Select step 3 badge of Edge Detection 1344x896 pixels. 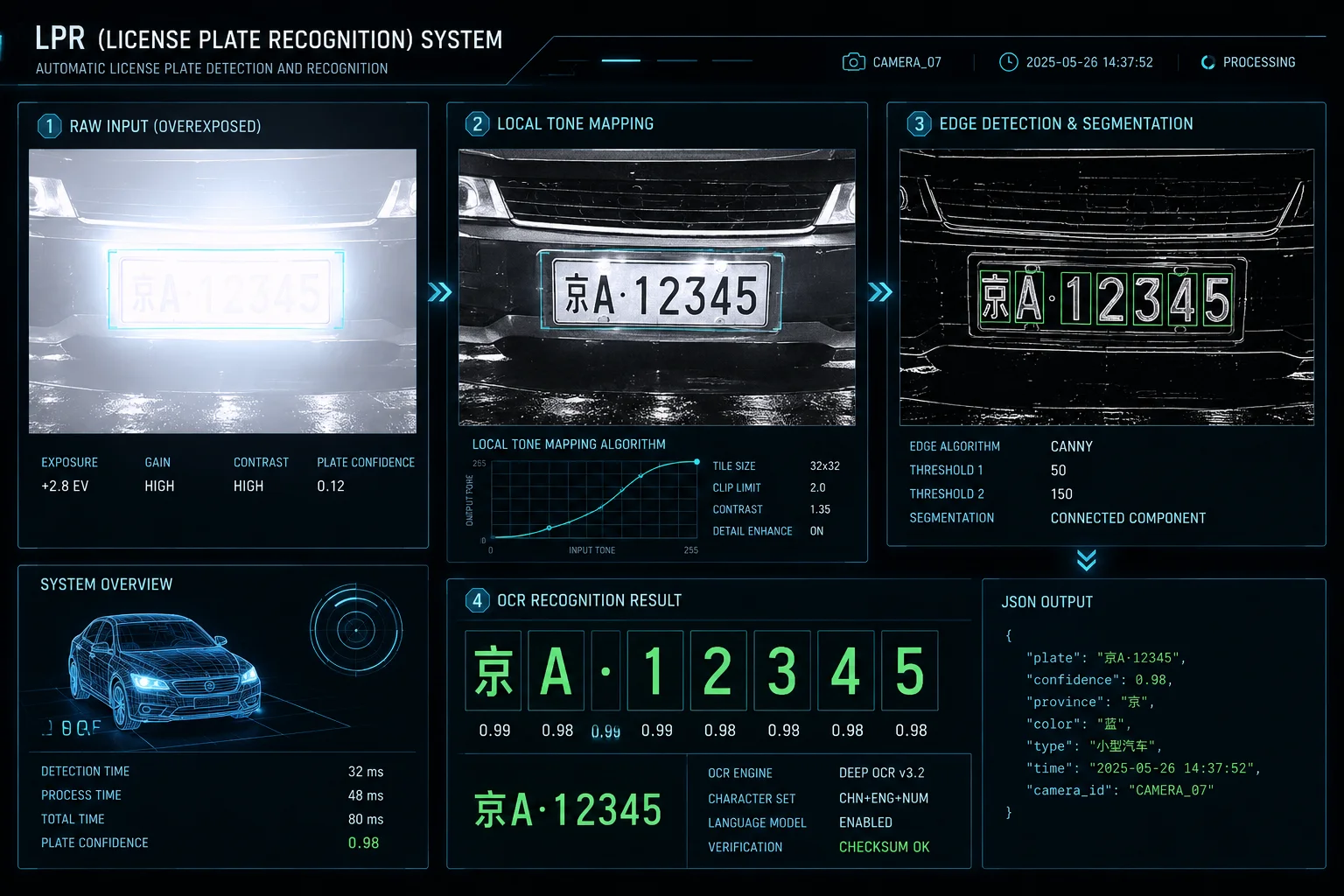coord(919,123)
